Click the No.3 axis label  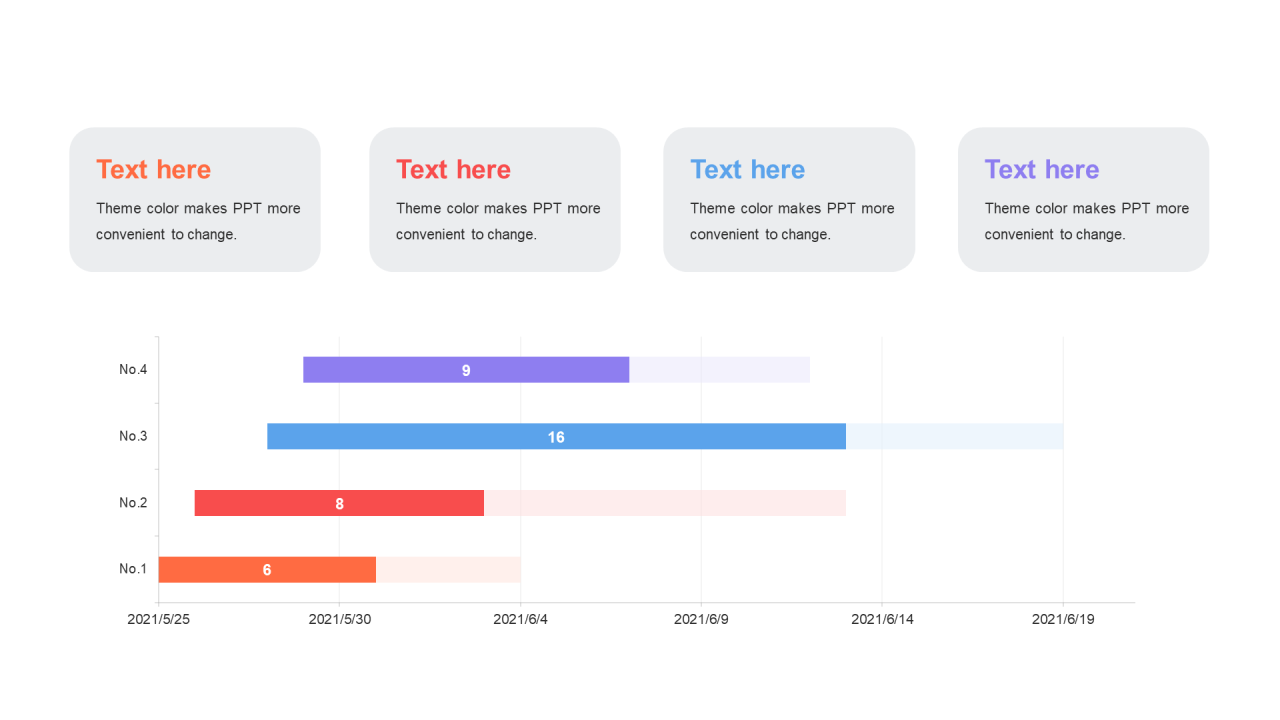133,436
